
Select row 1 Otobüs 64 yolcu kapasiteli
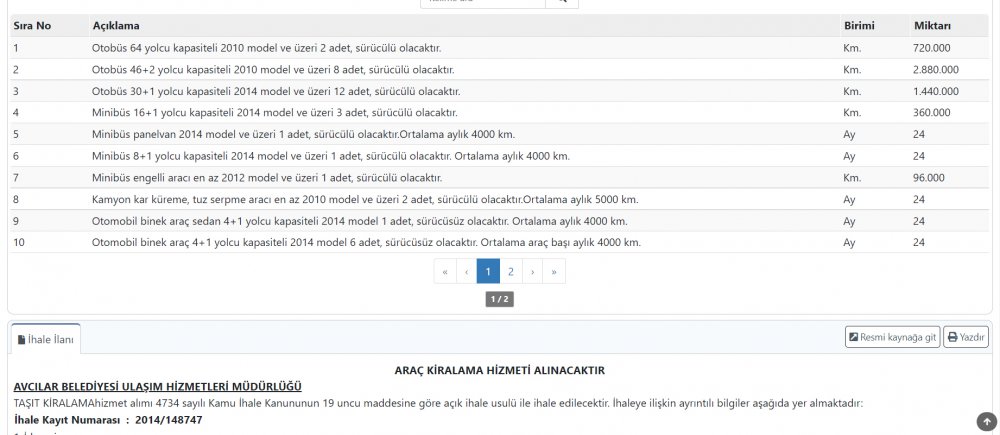[267, 48]
